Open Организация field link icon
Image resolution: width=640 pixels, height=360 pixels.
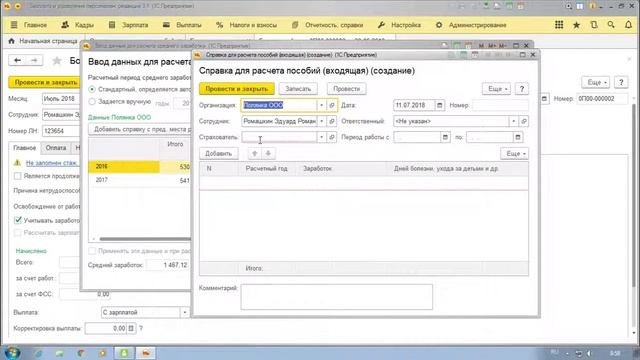click(x=332, y=105)
